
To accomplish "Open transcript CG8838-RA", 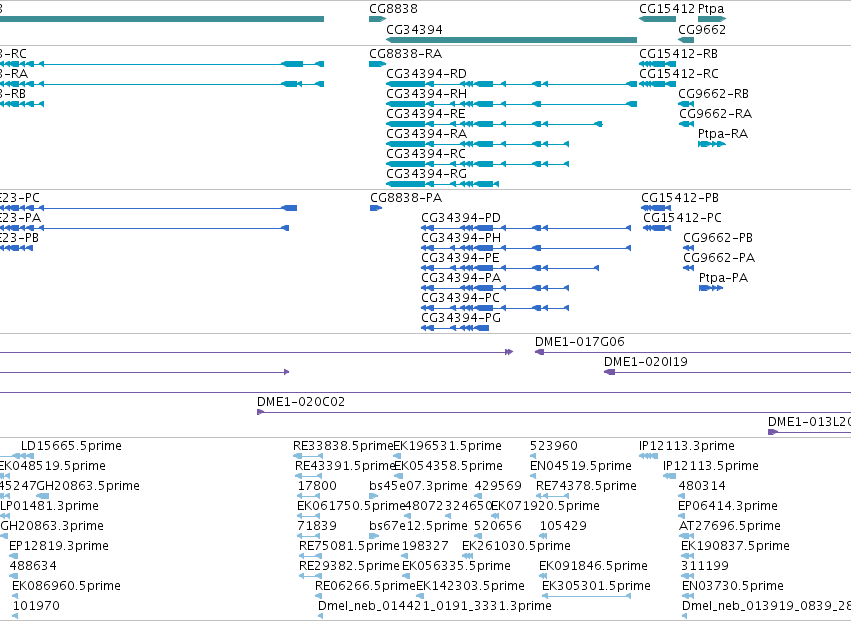I will point(405,54).
